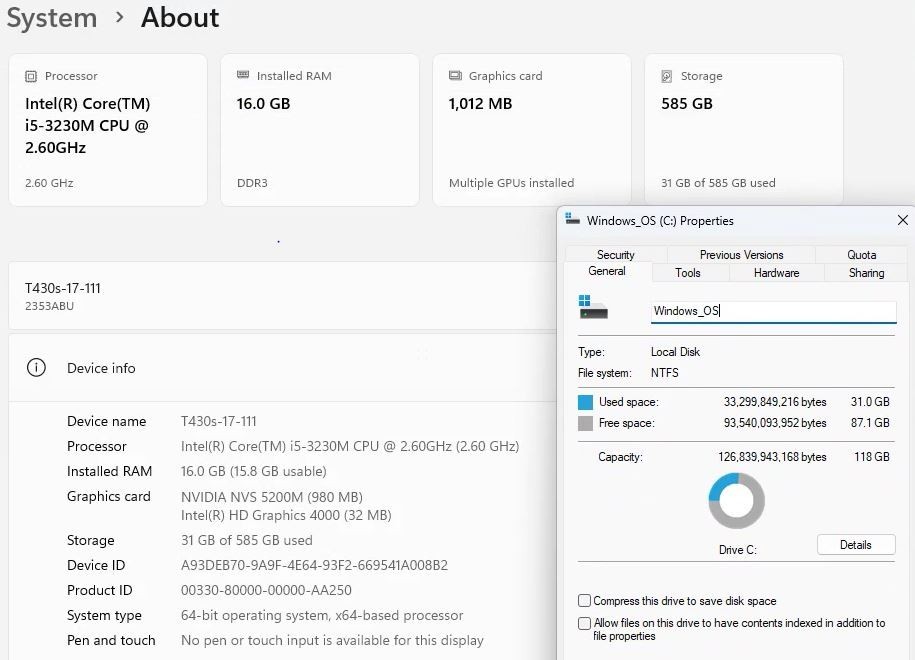
Task: Click the Windows drive icon beside name field
Action: tap(593, 307)
